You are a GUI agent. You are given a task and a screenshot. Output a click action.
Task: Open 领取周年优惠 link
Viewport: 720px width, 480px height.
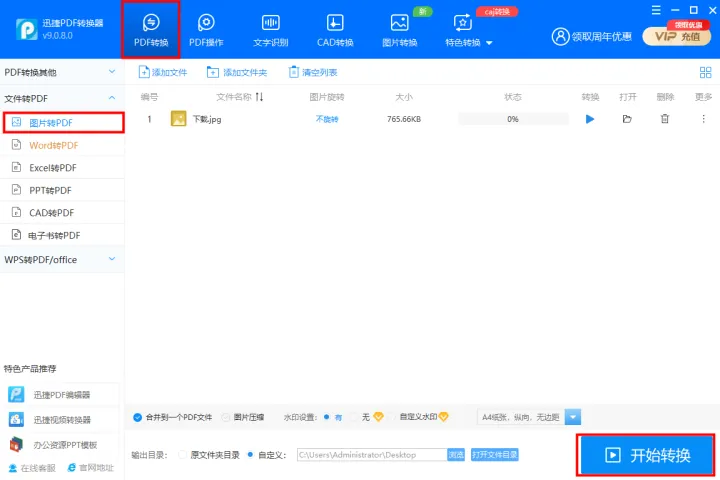[x=602, y=37]
